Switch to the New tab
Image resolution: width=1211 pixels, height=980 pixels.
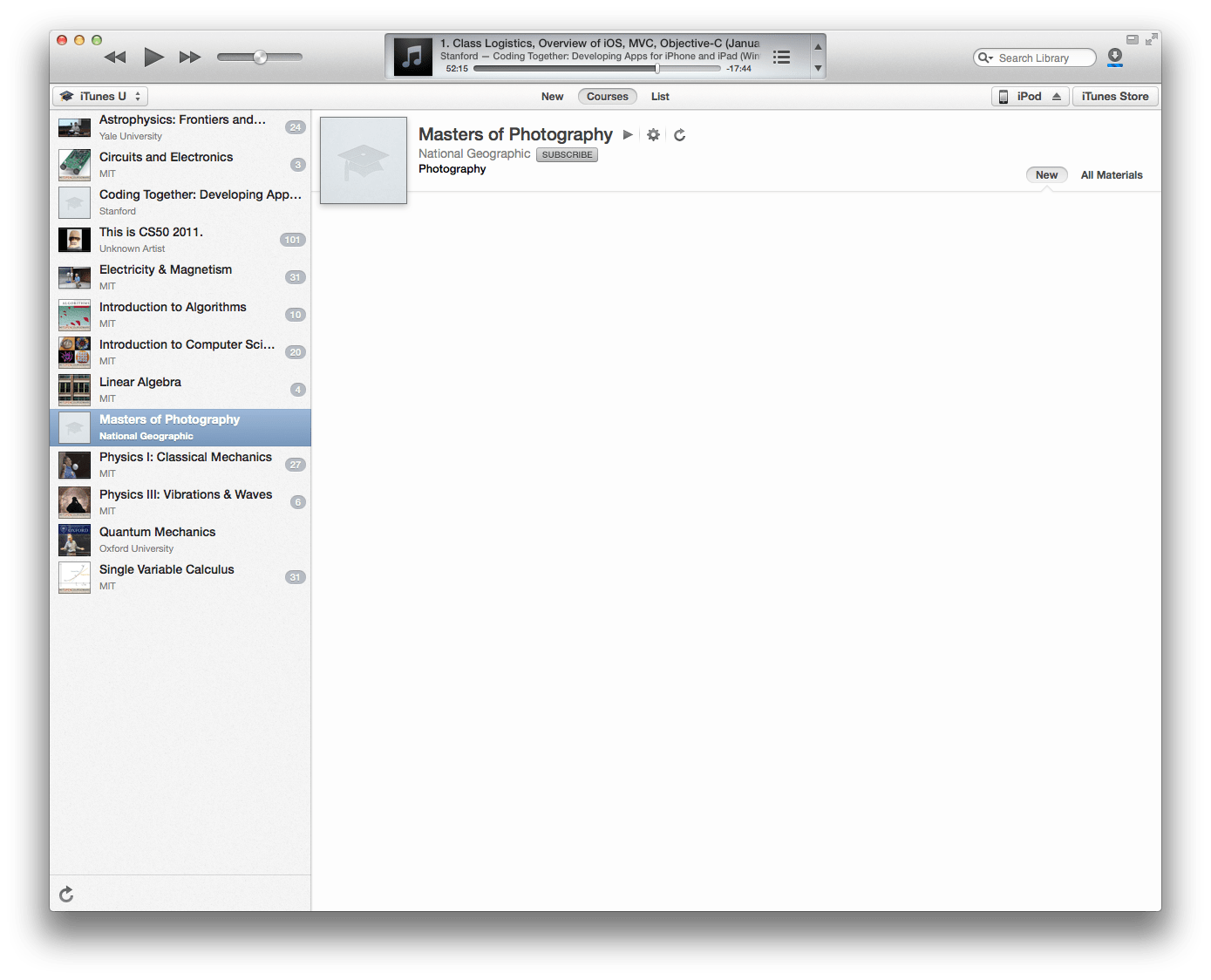coord(553,97)
